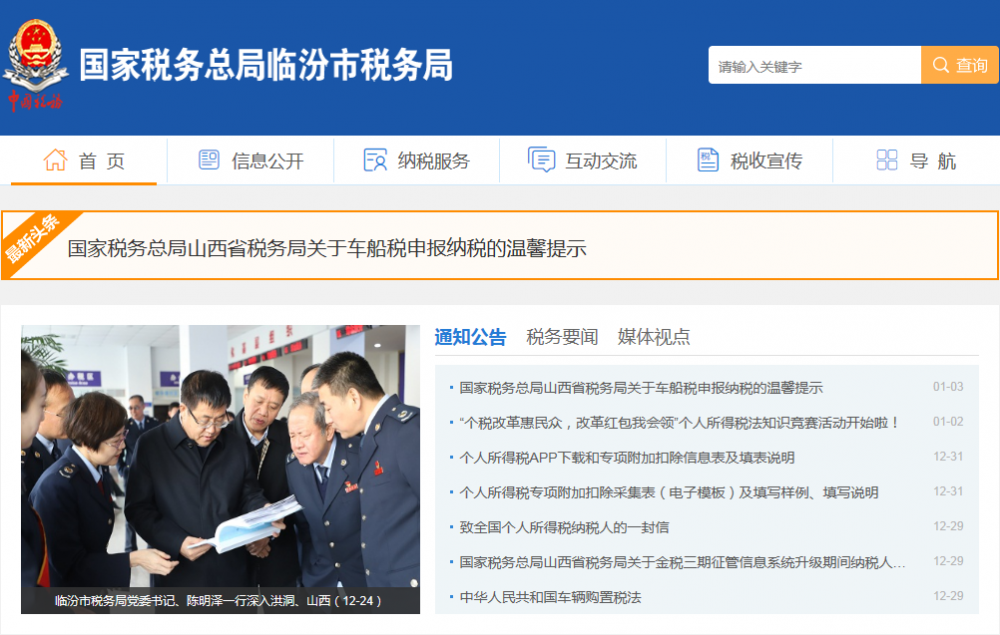Open the 最新头条 vehicle tax headline banner
This screenshot has width=1000, height=635.
click(500, 245)
